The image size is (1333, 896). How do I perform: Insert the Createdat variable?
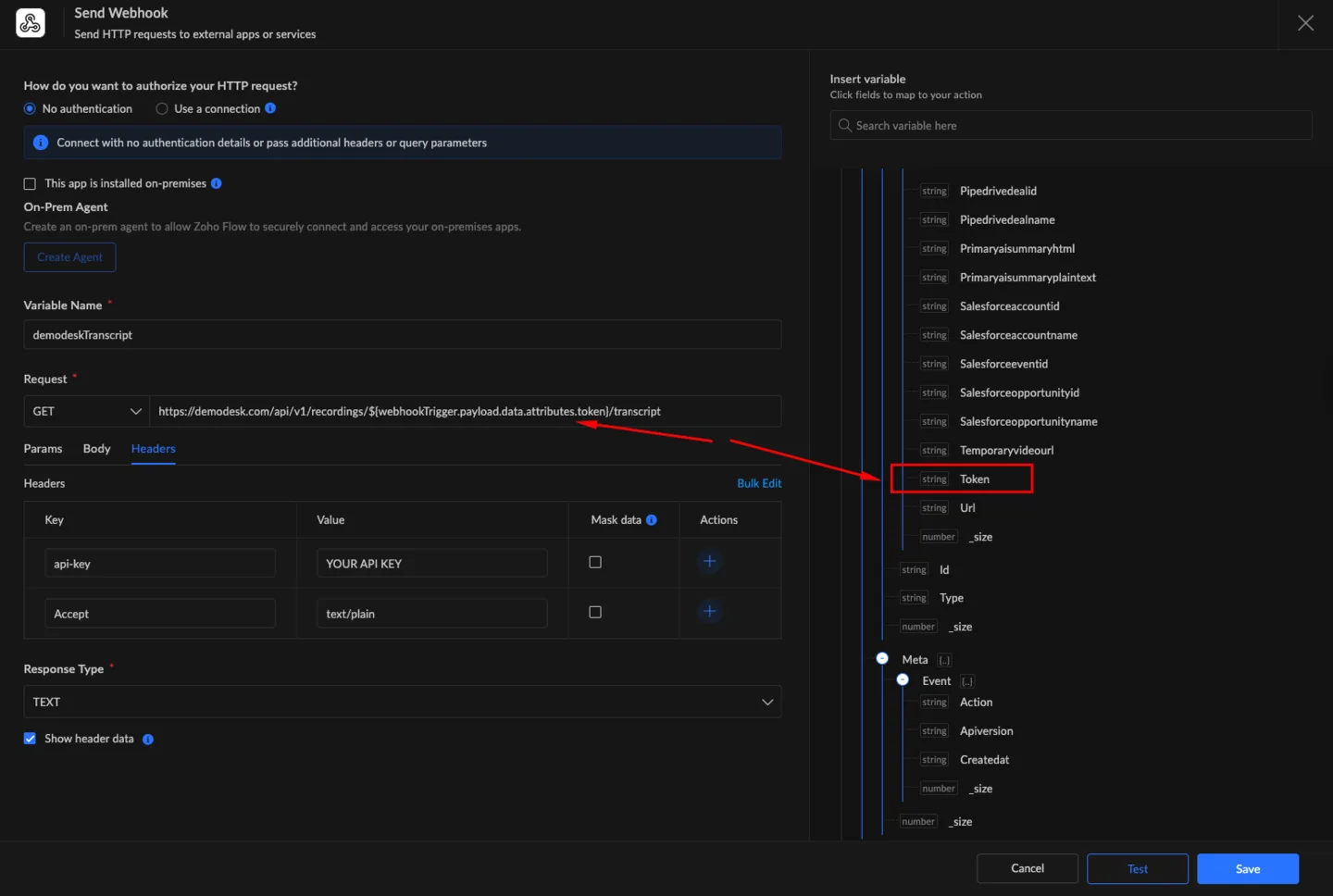[984, 760]
